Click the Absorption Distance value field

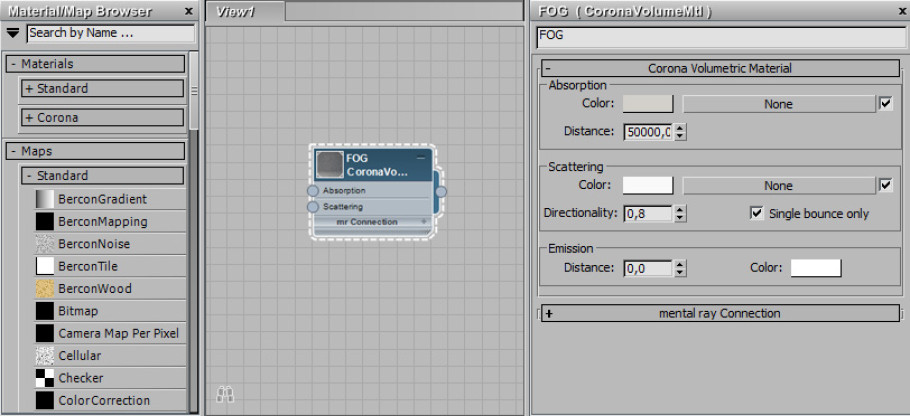[648, 132]
